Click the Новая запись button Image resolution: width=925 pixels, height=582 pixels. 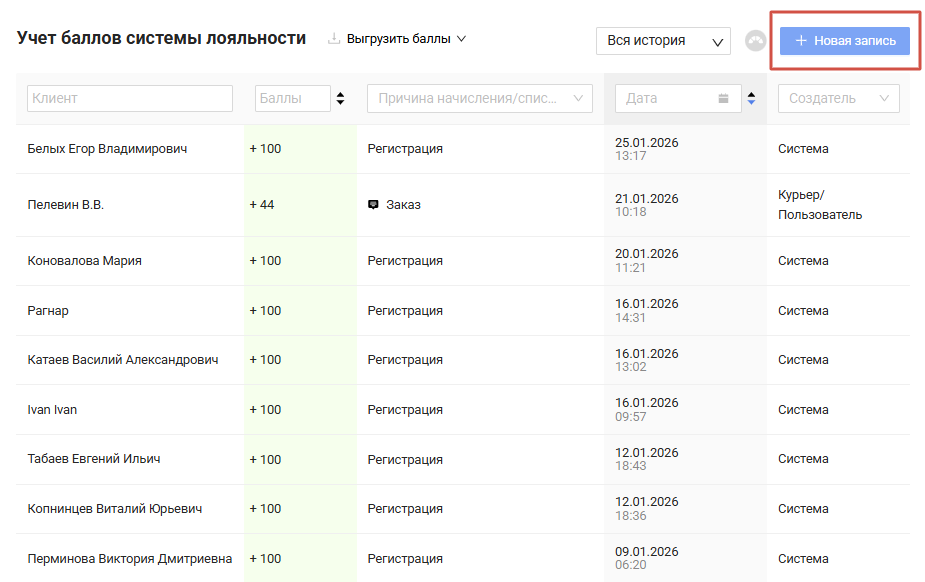pyautogui.click(x=845, y=41)
